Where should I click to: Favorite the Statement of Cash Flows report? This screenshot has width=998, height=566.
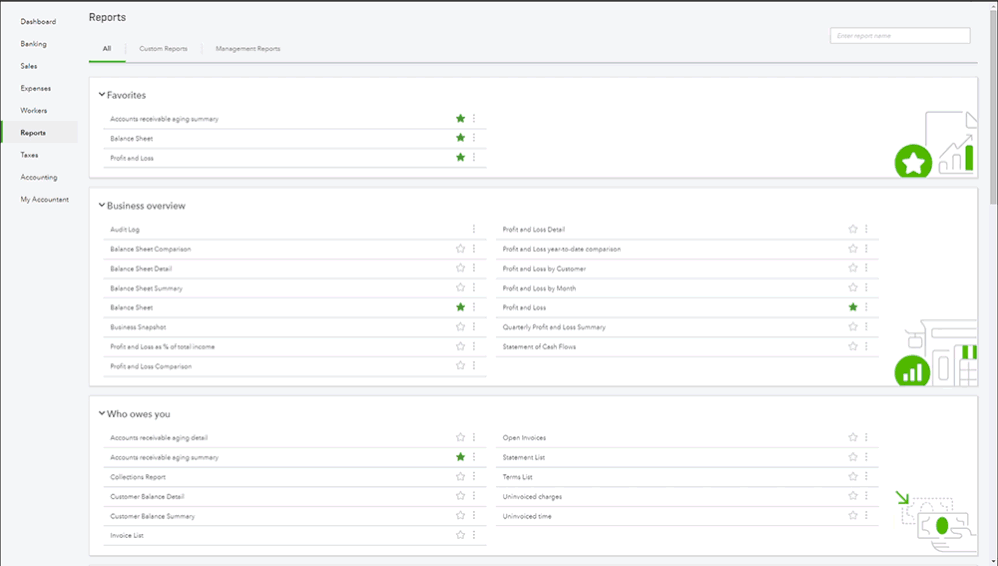[853, 346]
